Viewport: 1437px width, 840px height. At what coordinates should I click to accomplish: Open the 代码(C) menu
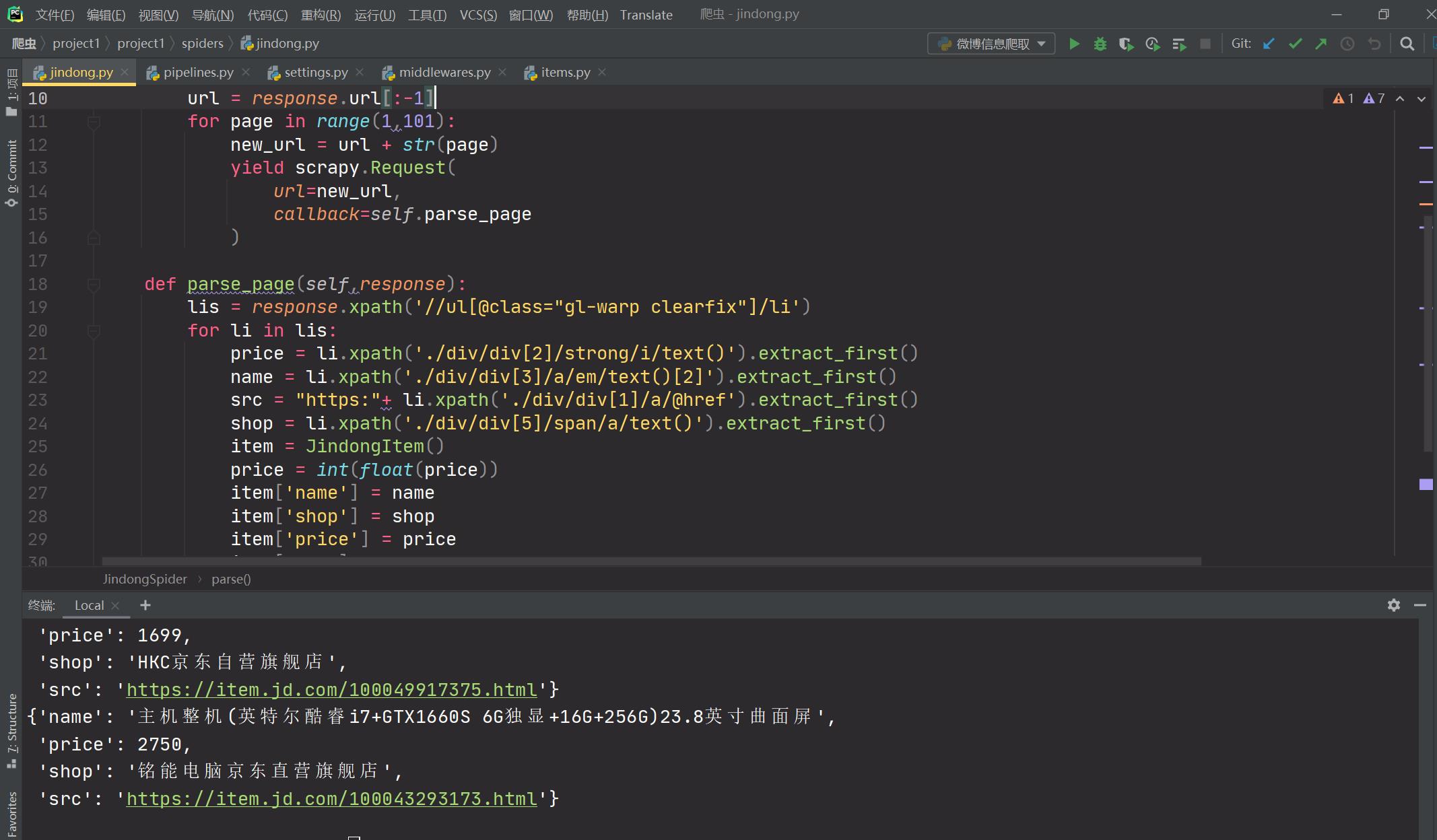point(267,15)
